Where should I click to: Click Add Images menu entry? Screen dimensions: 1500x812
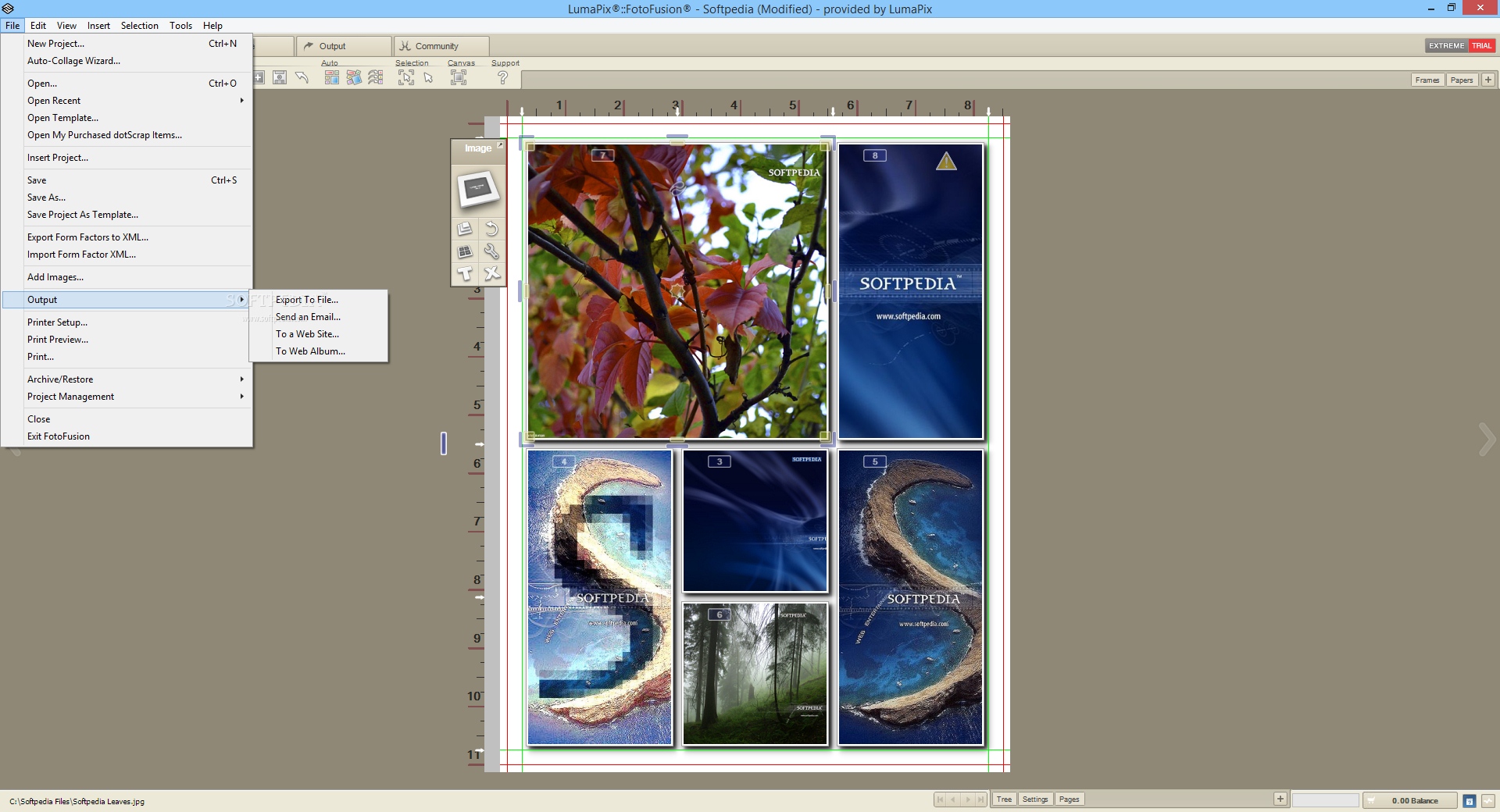pyautogui.click(x=127, y=276)
